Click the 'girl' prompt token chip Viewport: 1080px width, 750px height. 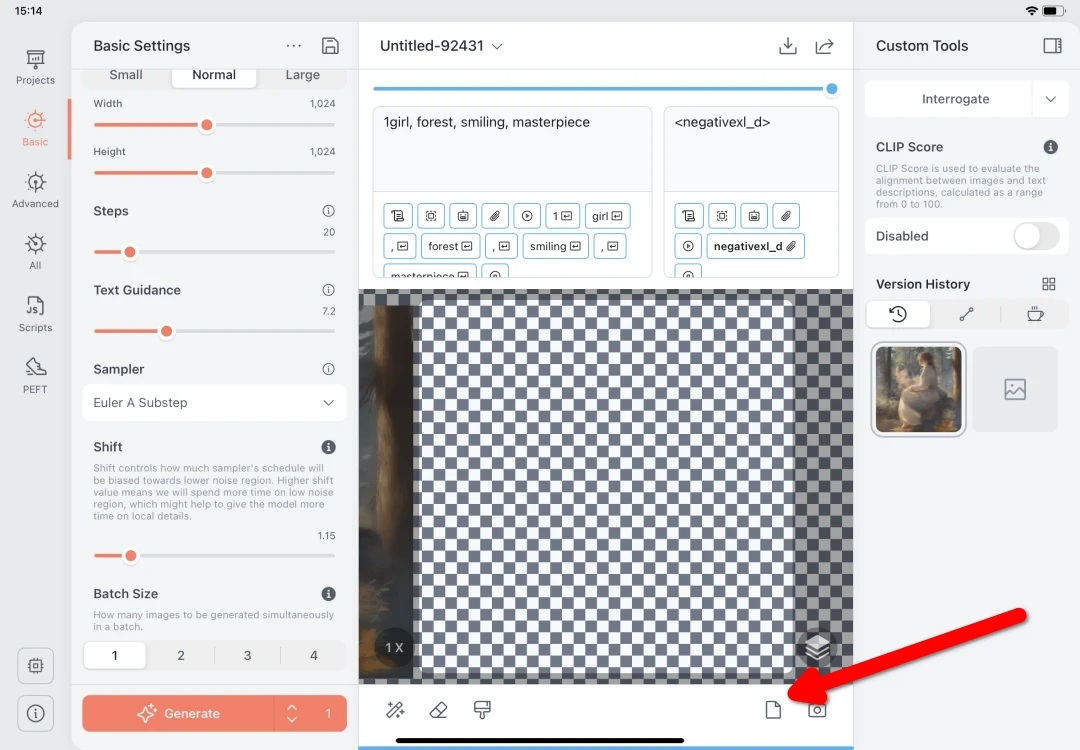(607, 216)
